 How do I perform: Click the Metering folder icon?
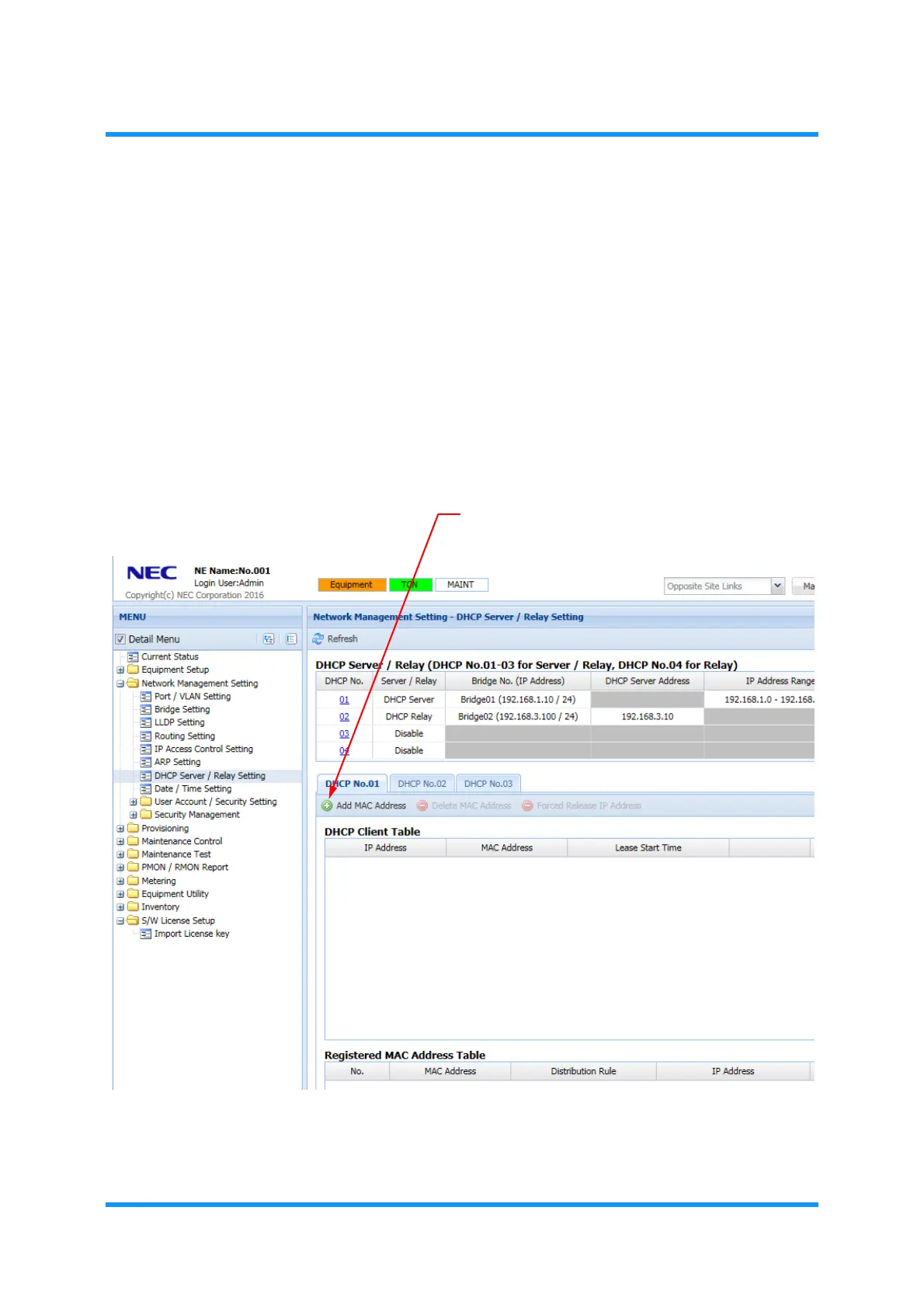133,881
